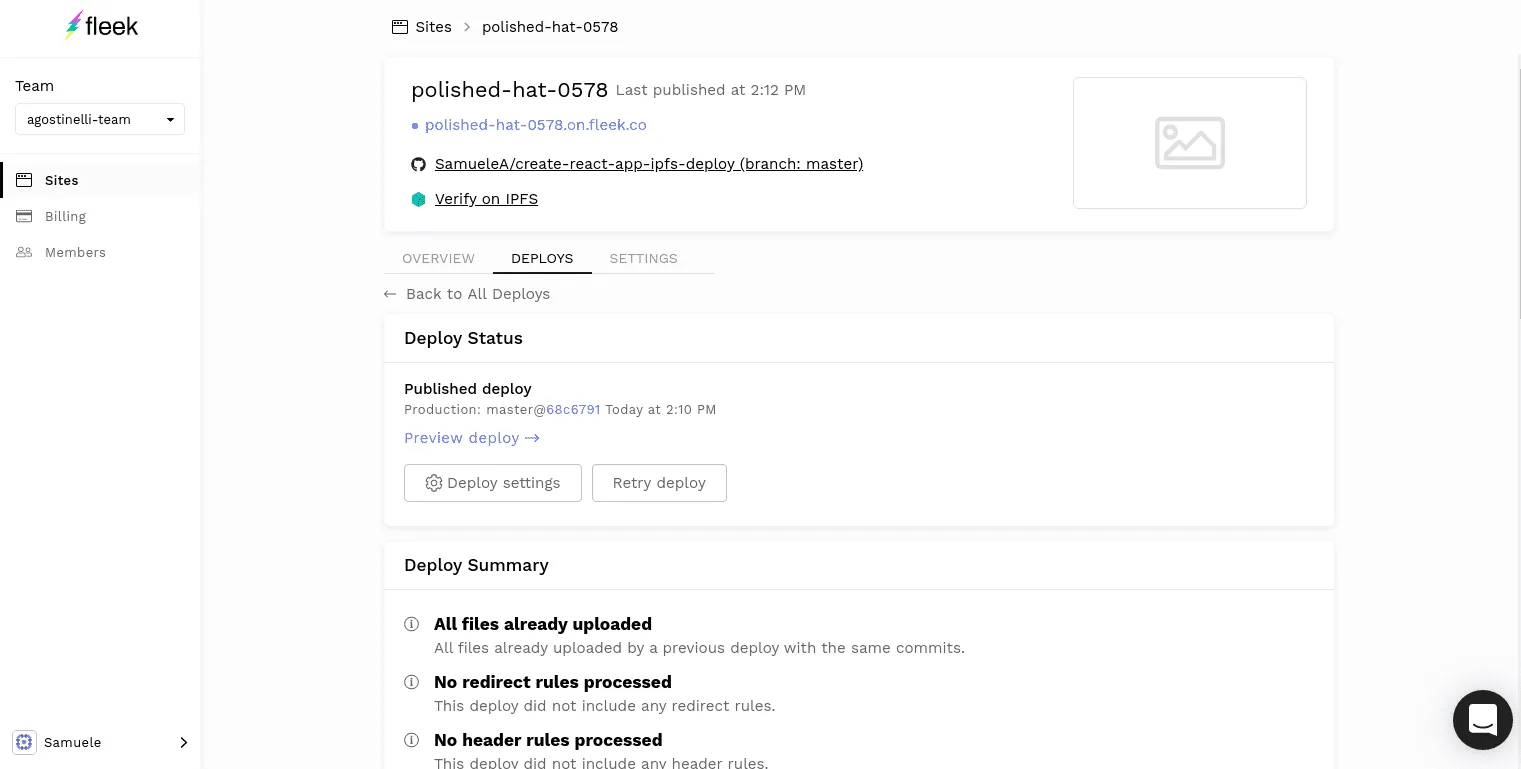Click the IPFS cube icon
This screenshot has height=769, width=1521.
(x=419, y=199)
